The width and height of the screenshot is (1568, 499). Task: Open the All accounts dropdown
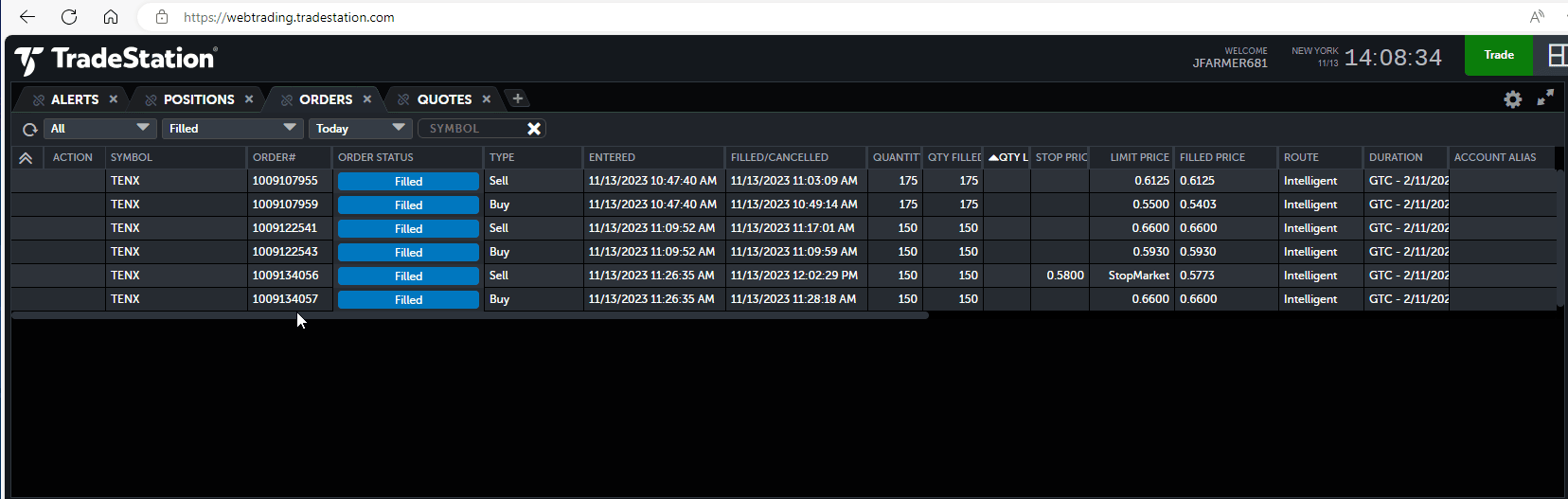[x=99, y=129]
